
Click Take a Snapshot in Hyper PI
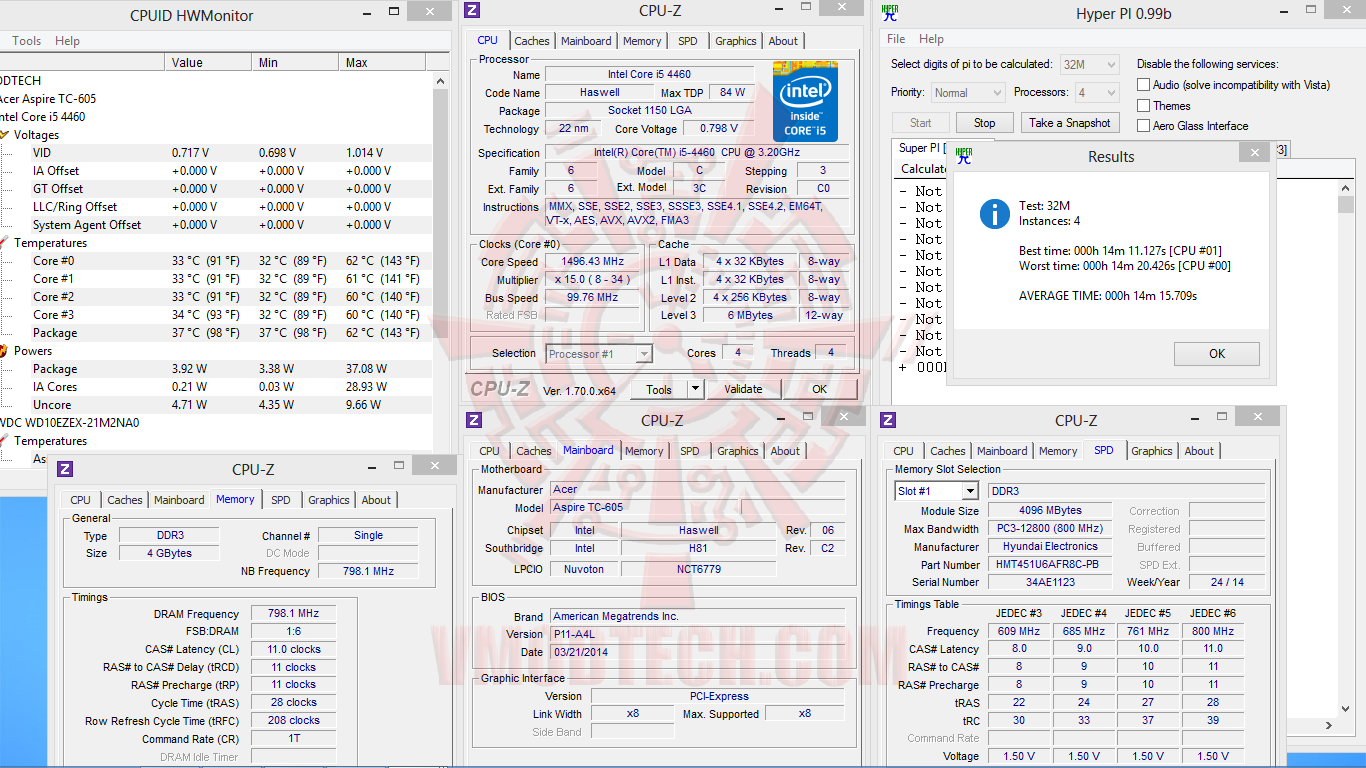click(x=1070, y=123)
